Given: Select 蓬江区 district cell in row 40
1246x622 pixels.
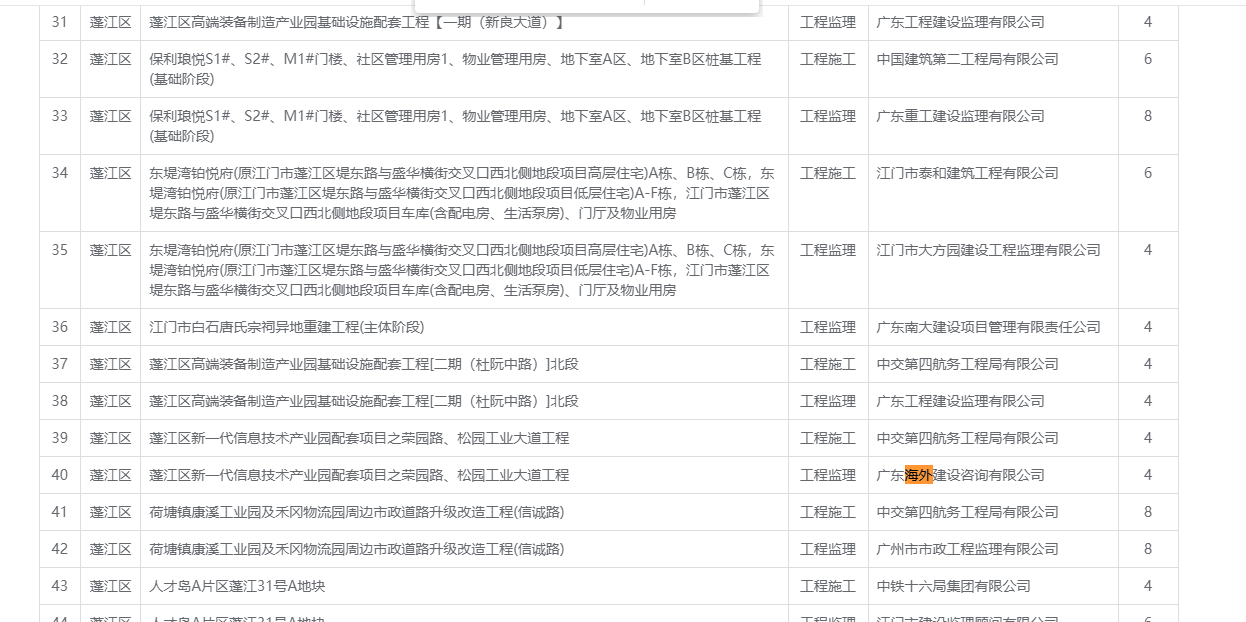Looking at the screenshot, I should [110, 475].
